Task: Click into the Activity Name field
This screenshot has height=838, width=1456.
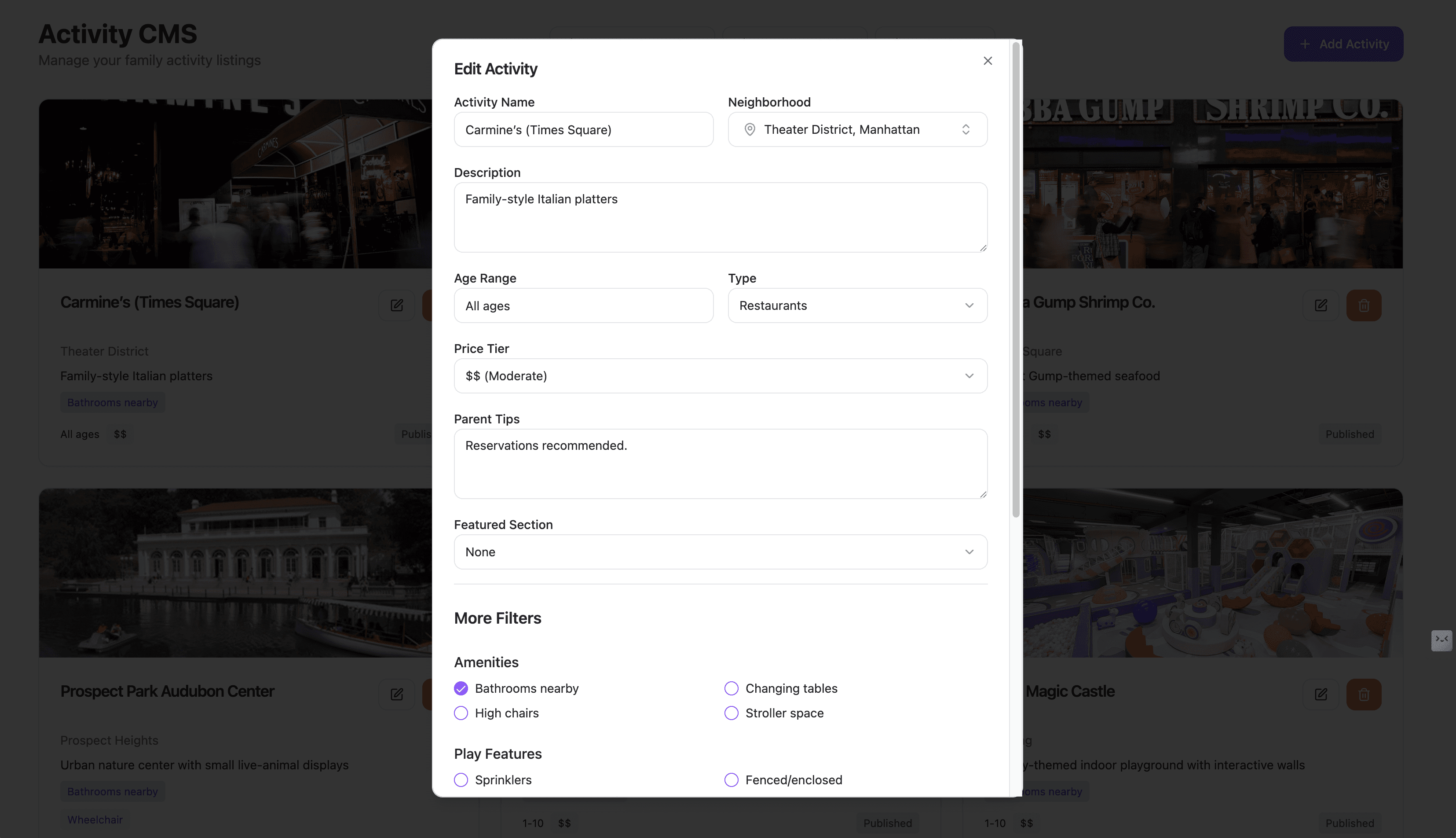Action: click(583, 129)
